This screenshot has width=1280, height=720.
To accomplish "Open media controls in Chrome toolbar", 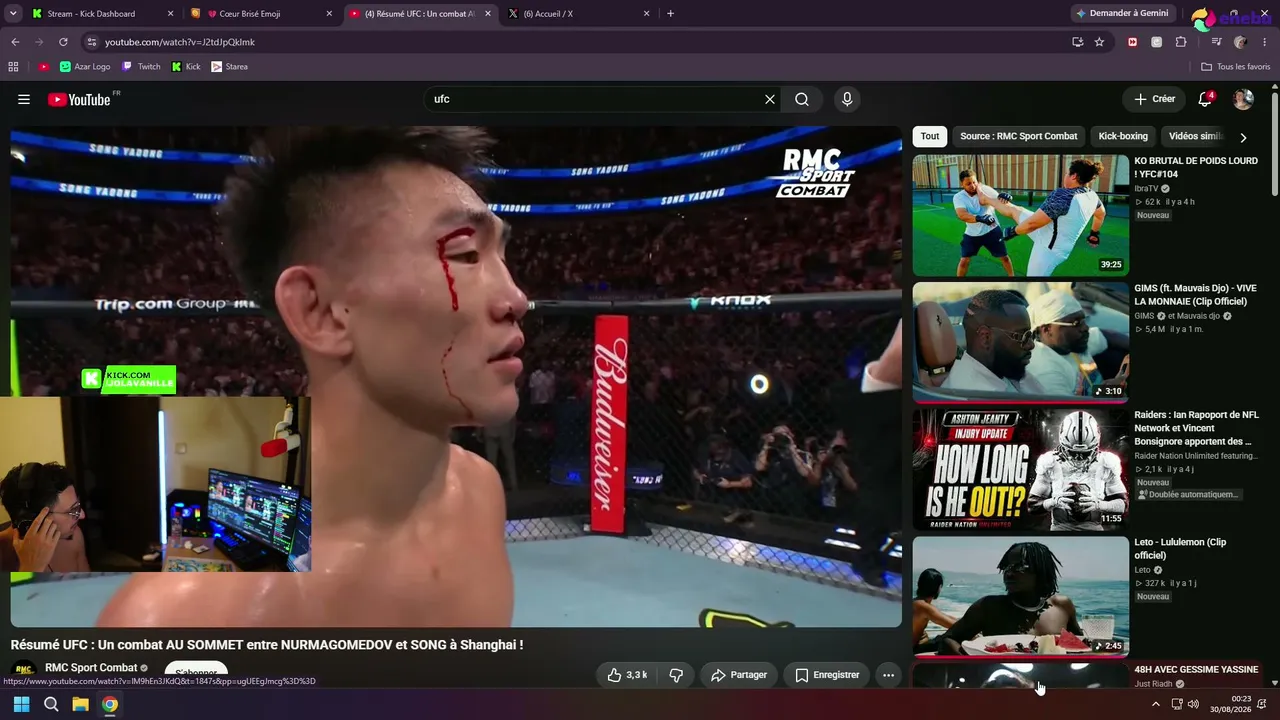I will point(1216,42).
